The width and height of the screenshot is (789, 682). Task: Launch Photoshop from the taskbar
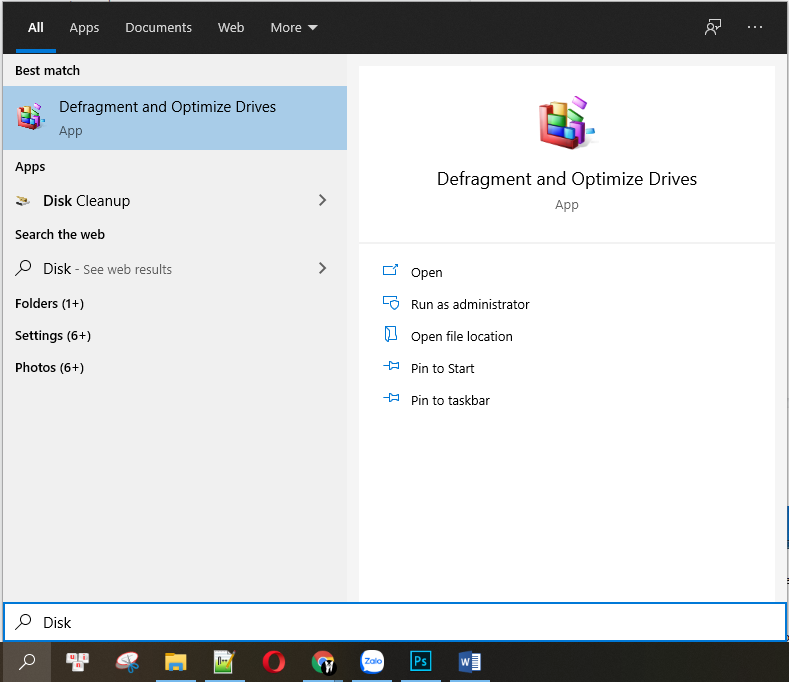point(420,661)
